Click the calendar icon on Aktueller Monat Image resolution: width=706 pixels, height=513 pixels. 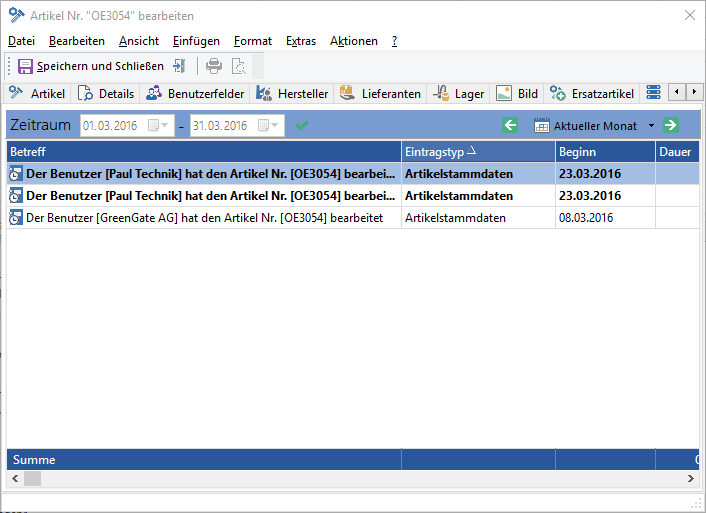coord(542,125)
